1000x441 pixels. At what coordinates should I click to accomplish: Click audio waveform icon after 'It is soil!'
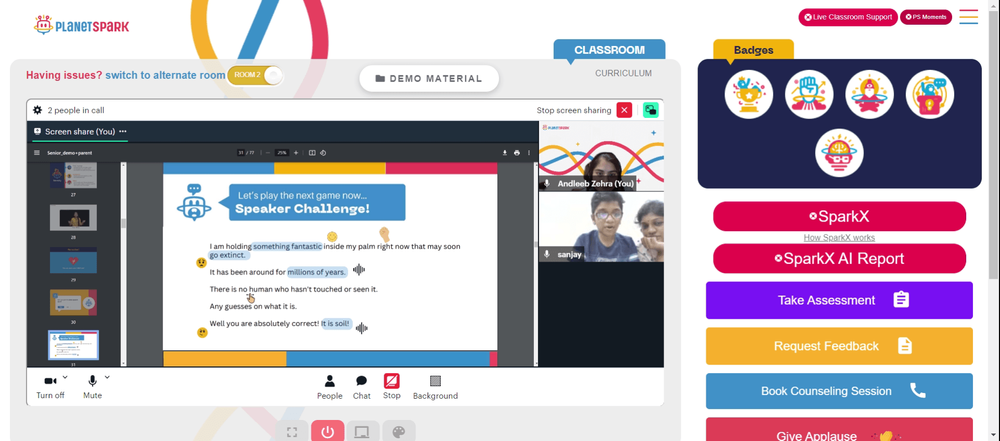(362, 328)
